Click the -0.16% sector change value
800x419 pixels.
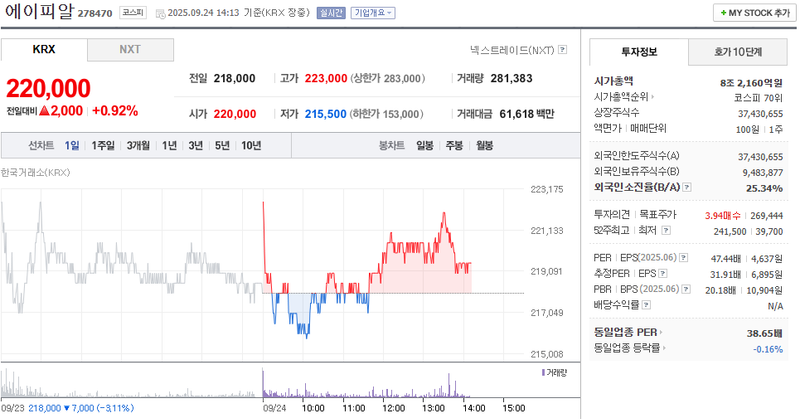[768, 349]
